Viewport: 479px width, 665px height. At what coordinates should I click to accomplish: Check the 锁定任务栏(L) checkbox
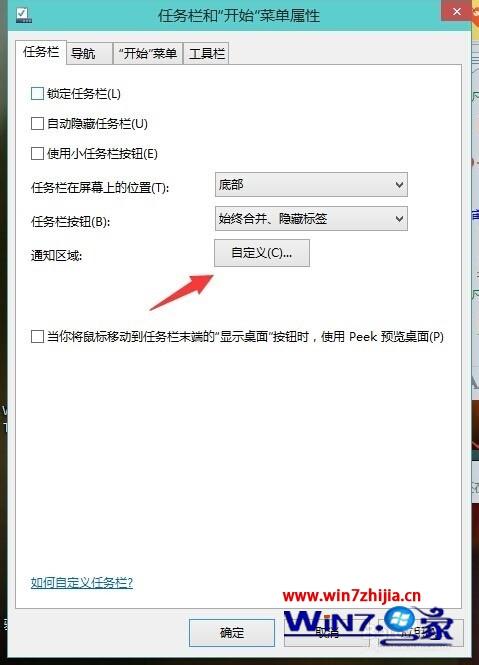click(x=37, y=94)
